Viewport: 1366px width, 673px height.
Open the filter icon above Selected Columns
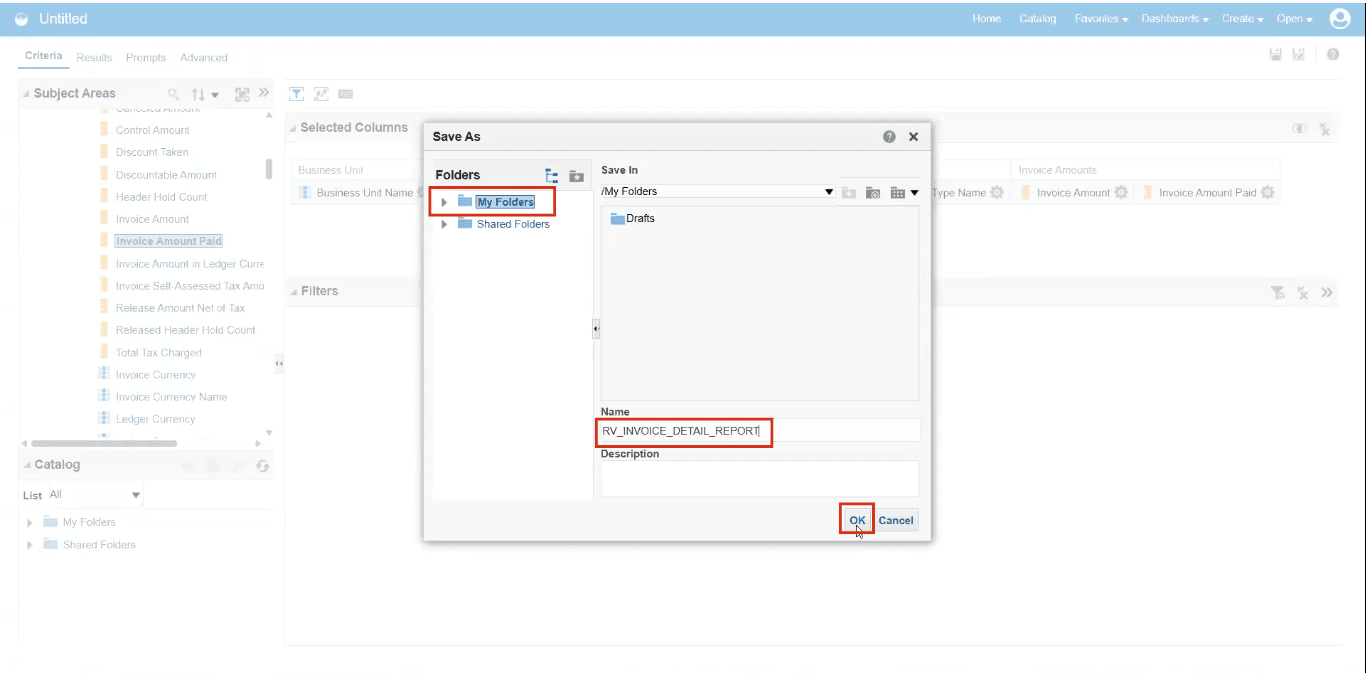click(297, 93)
